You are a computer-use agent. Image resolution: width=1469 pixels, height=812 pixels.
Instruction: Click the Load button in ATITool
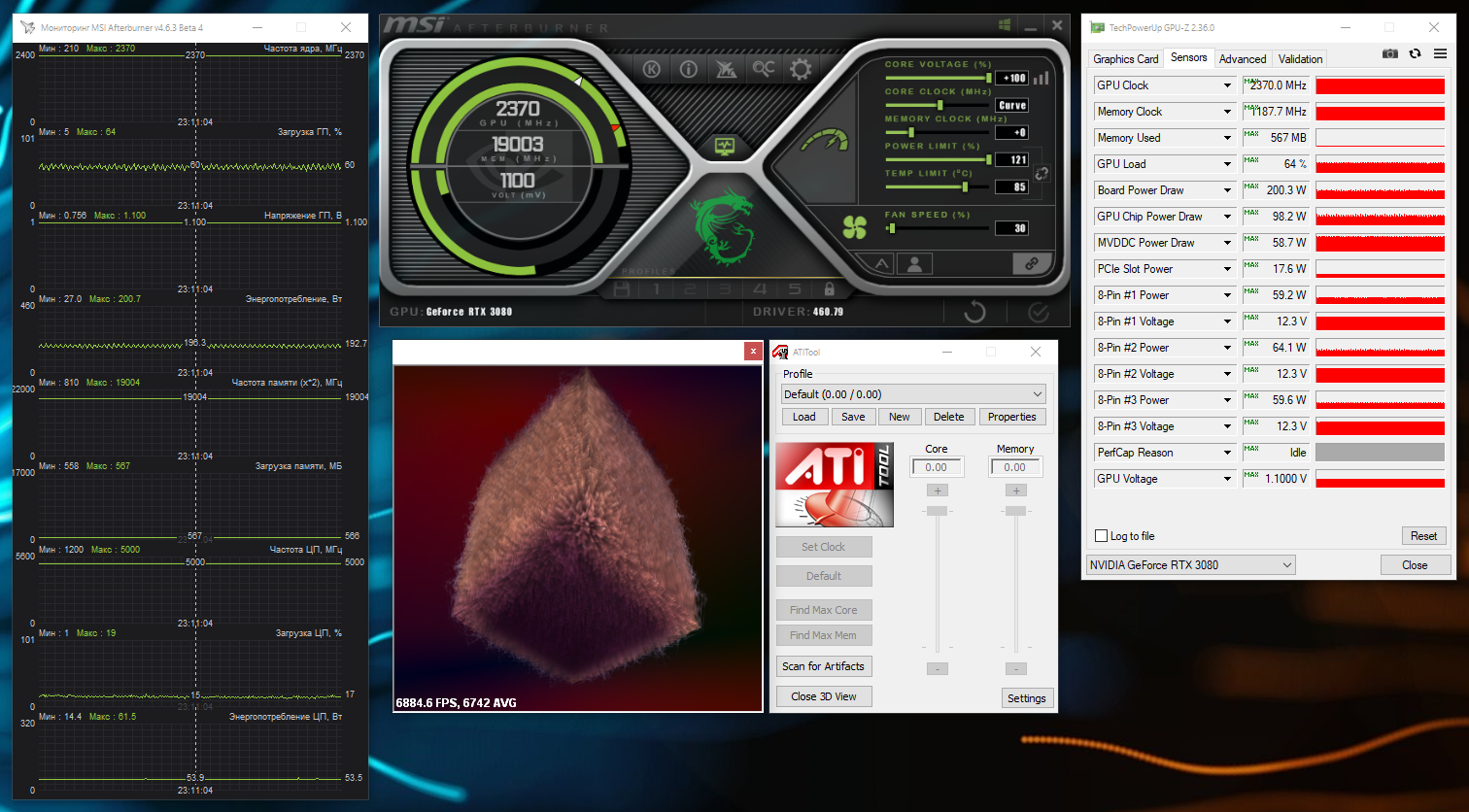(x=804, y=417)
